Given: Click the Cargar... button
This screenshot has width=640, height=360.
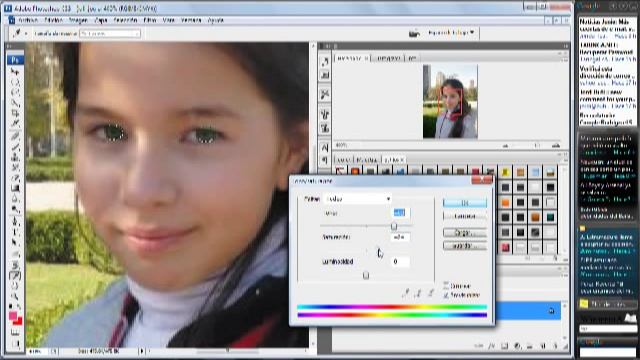Looking at the screenshot, I should point(465,233).
